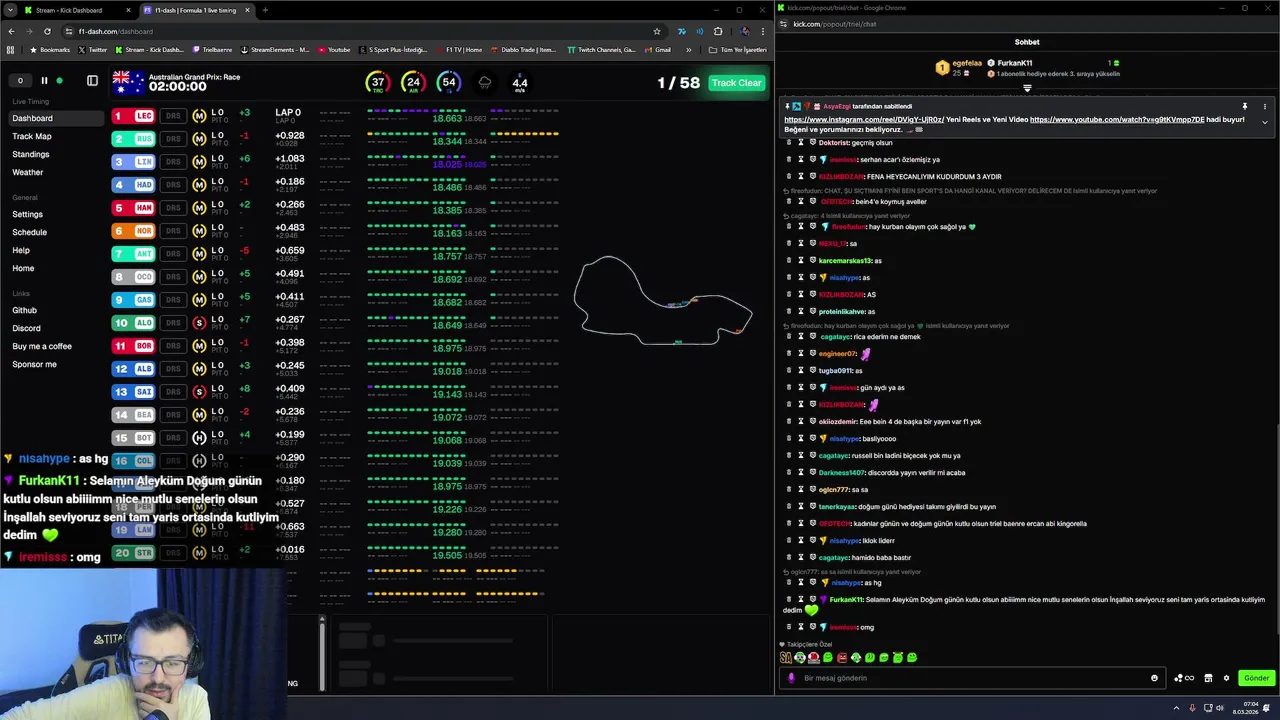Bookmark this page with the star icon

(657, 31)
